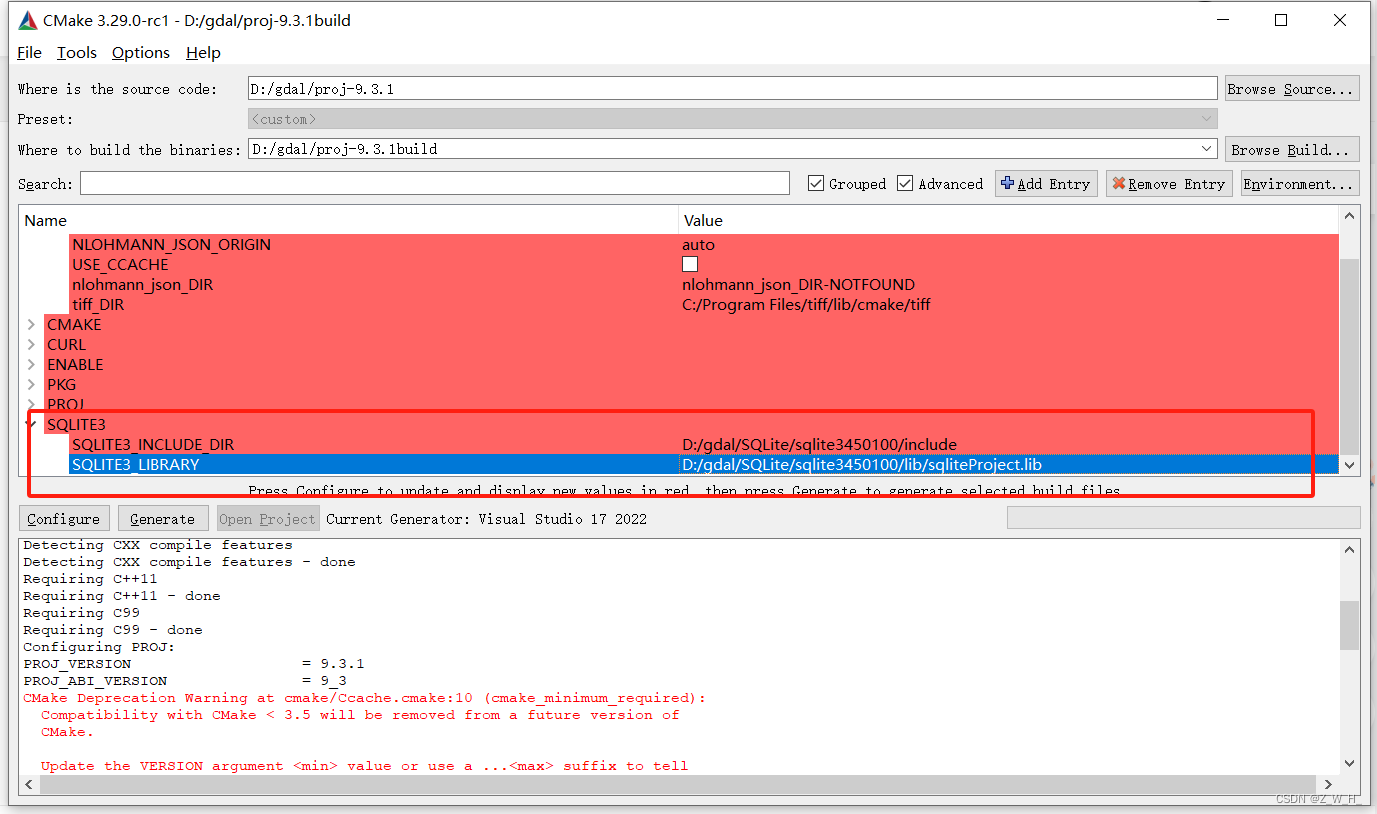Click the empty progress bar

point(1183,517)
